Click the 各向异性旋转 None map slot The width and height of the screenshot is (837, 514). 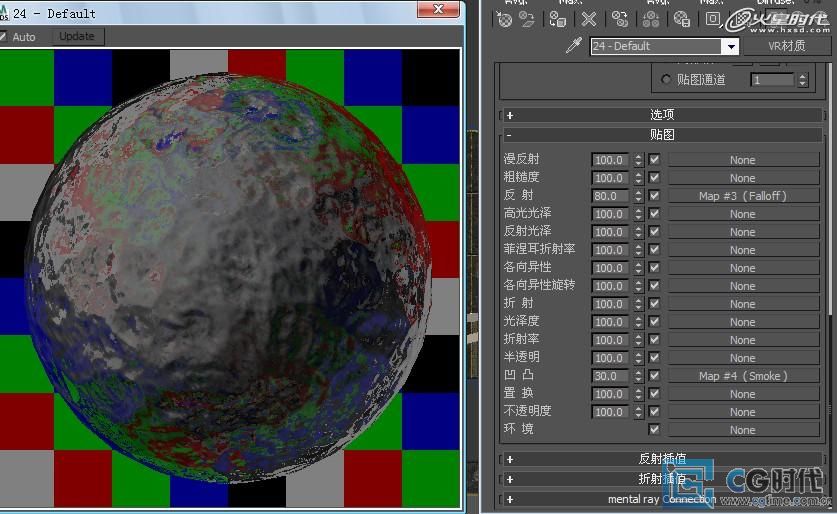pyautogui.click(x=743, y=286)
